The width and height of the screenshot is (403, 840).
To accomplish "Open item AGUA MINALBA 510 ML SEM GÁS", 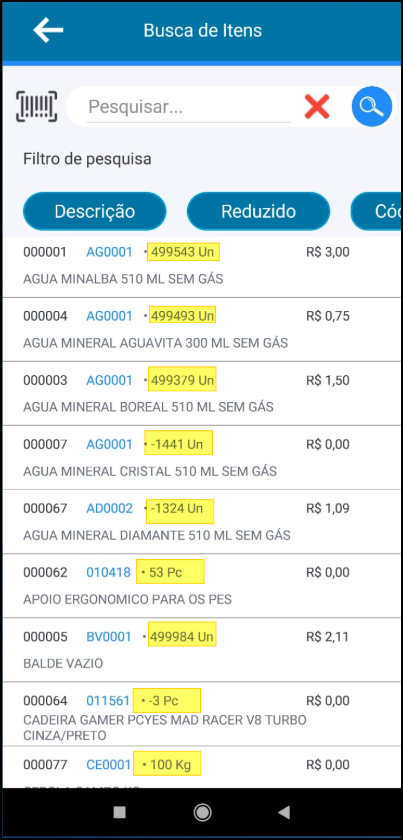I will pos(202,266).
